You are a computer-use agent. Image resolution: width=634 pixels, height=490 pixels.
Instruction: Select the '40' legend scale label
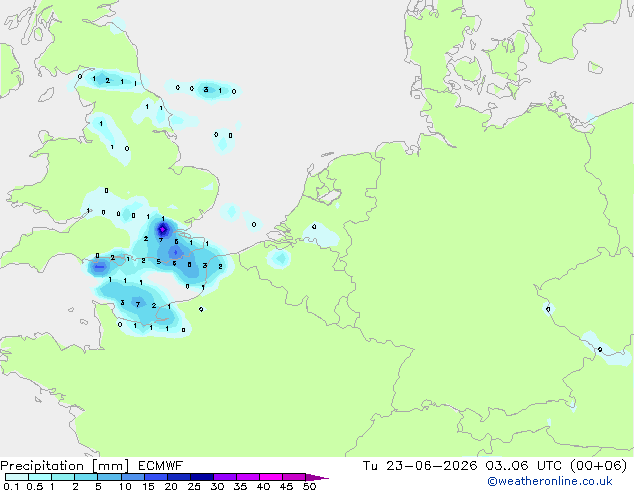coord(263,486)
